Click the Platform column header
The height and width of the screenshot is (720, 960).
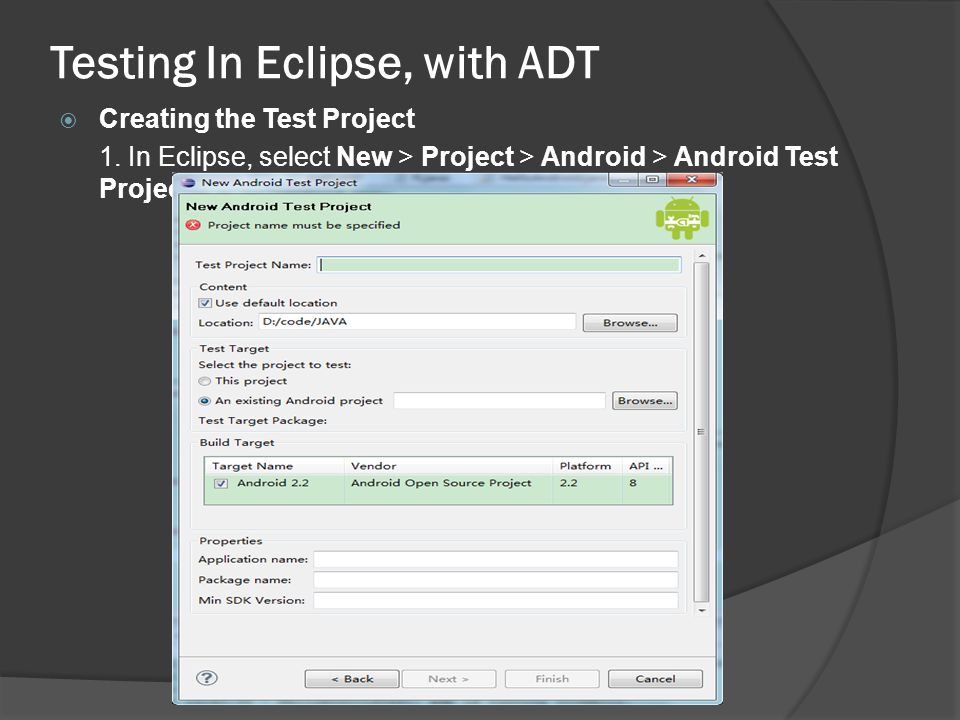tap(587, 466)
